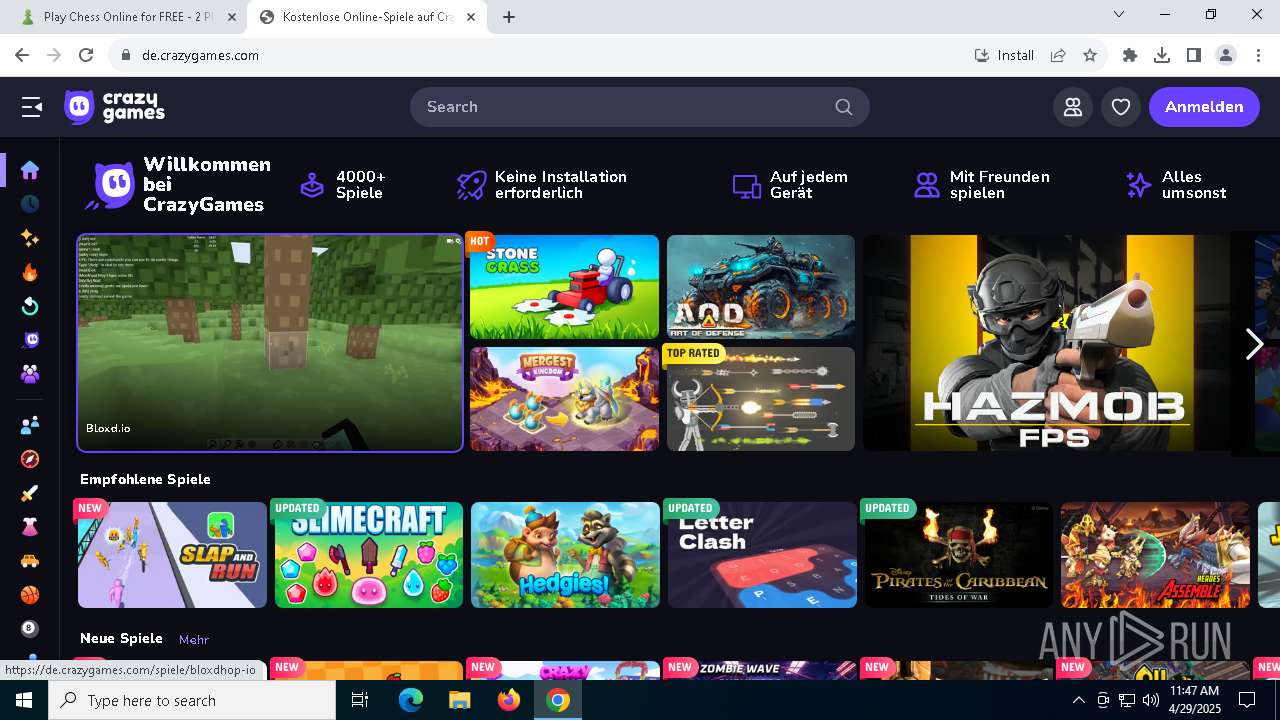The width and height of the screenshot is (1280, 720).
Task: Open the Stone Grass game thumbnail
Action: (x=564, y=287)
